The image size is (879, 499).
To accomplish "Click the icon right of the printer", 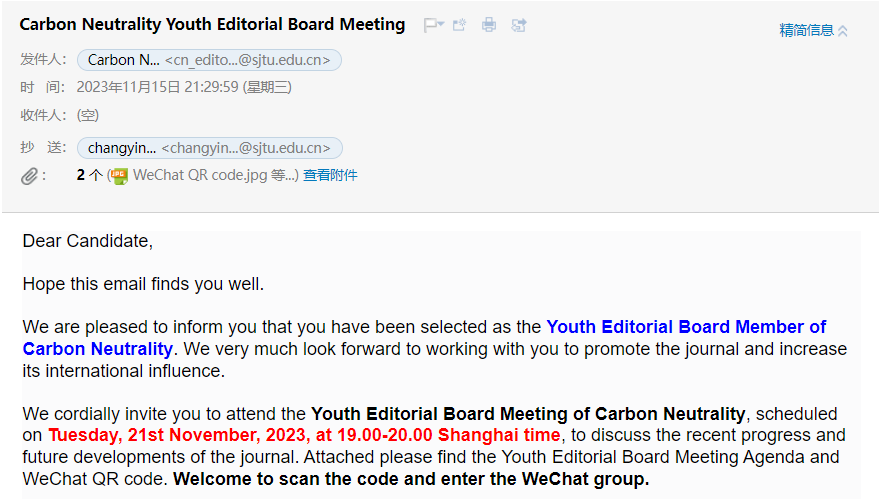I will [x=519, y=25].
